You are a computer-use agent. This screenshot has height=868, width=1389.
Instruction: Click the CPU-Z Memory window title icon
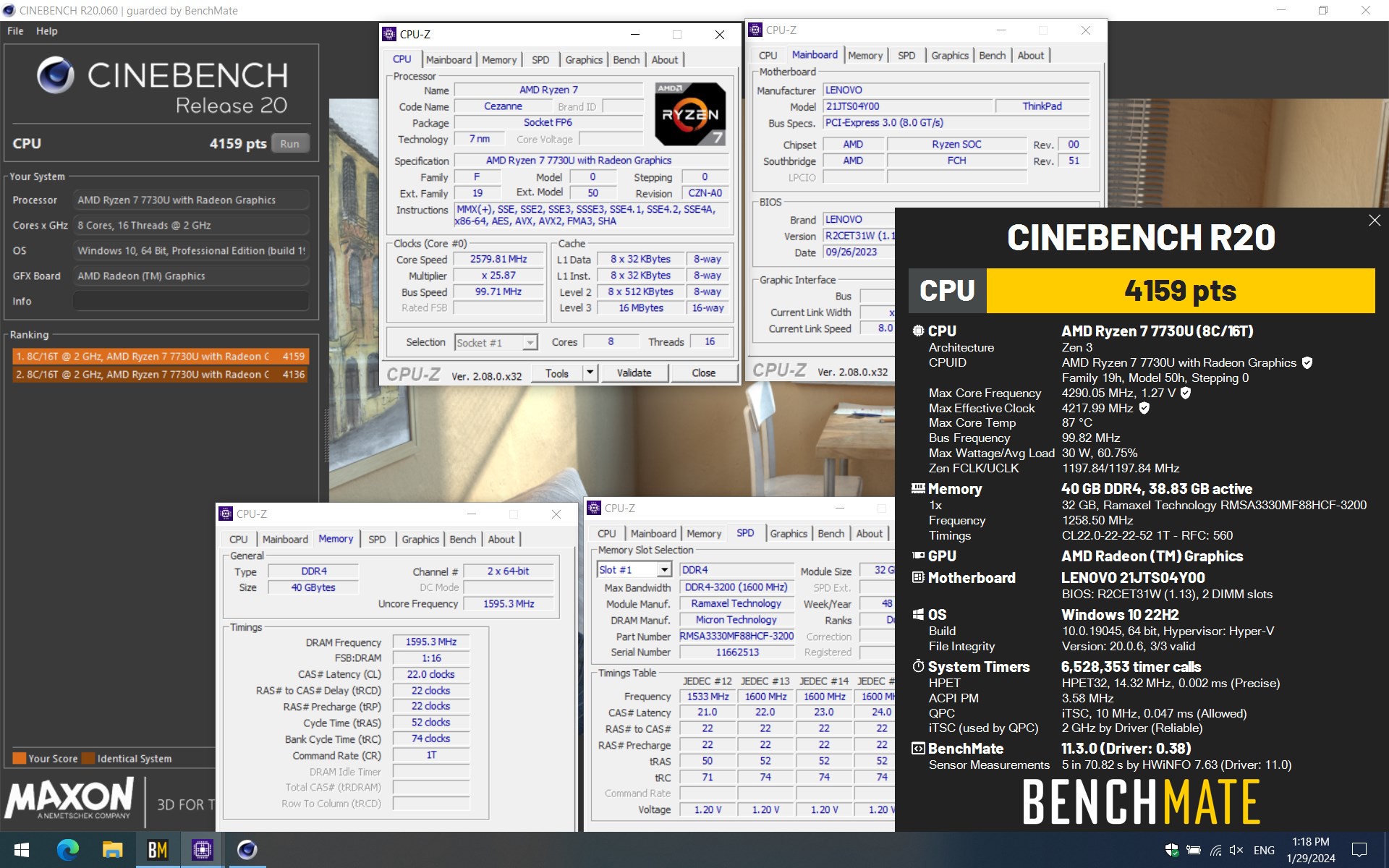tap(226, 514)
